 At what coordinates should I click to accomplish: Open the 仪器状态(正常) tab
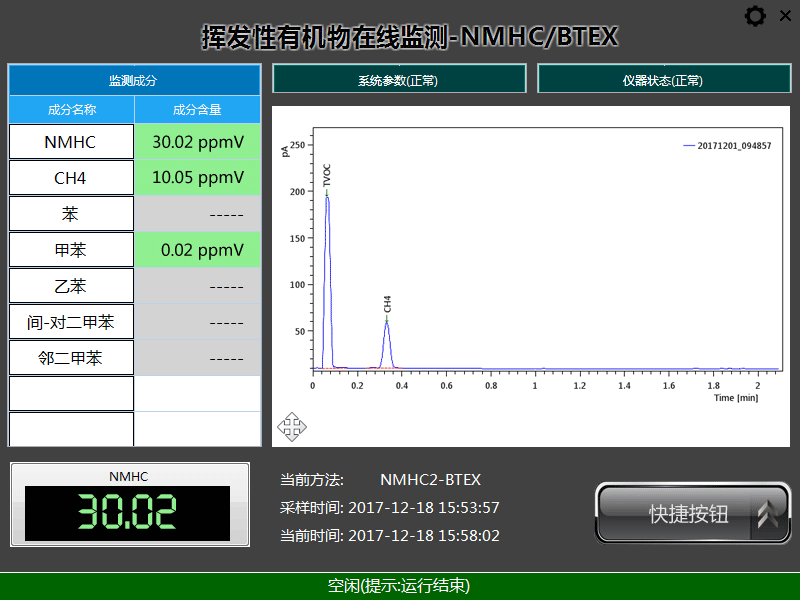(662, 80)
